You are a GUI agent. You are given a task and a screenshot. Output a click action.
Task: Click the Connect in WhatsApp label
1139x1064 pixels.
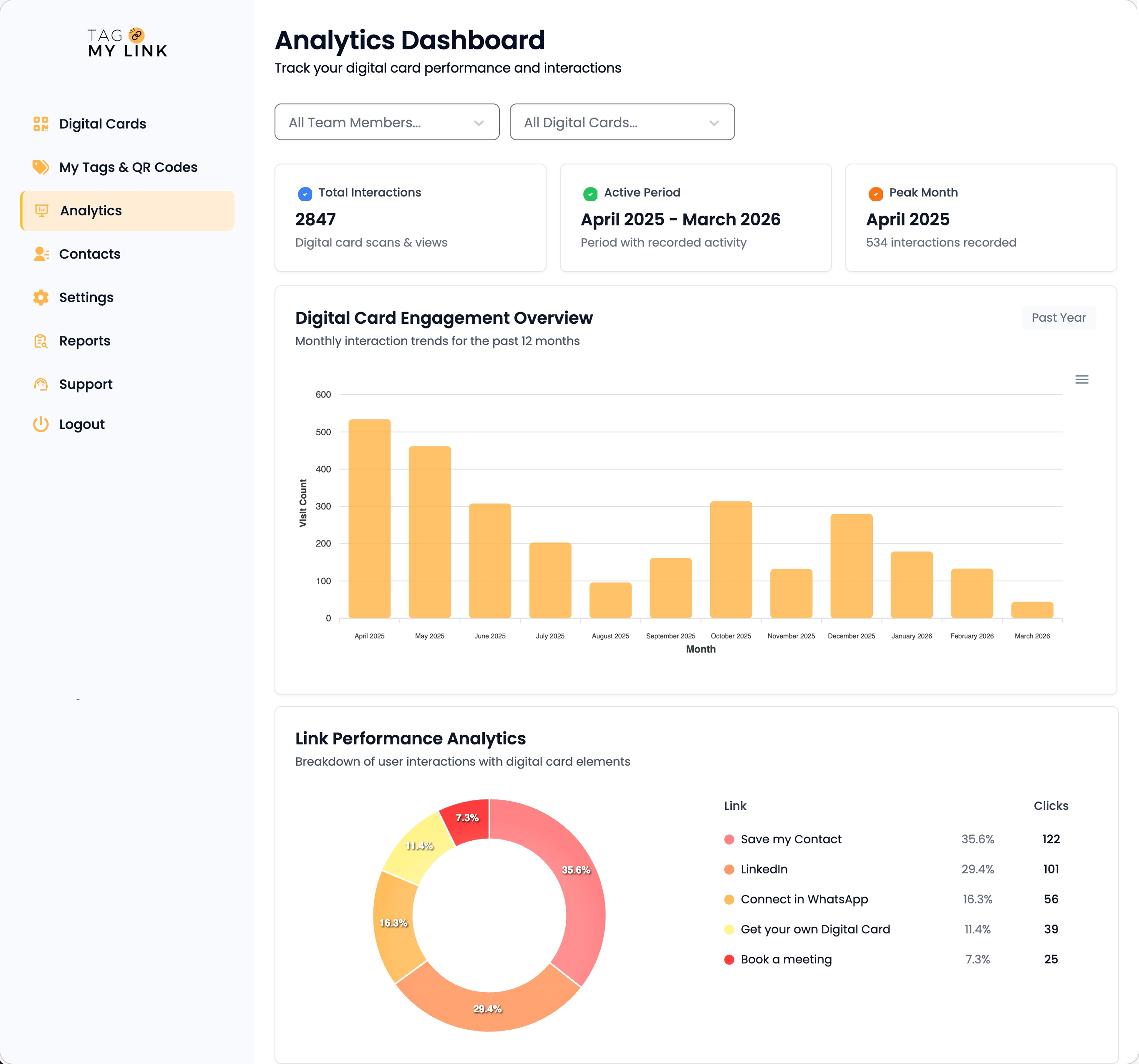pos(804,900)
